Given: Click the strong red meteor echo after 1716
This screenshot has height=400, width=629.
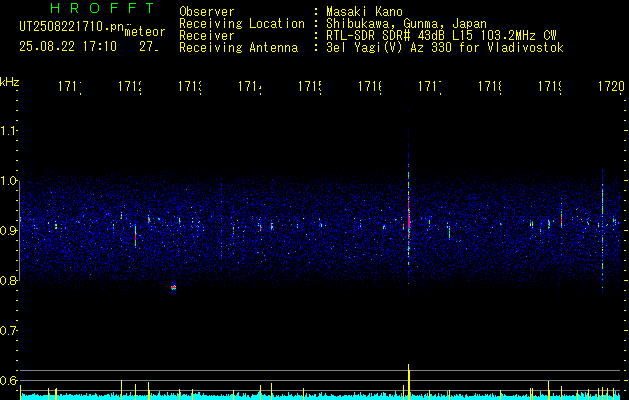Looking at the screenshot, I should coord(408,215).
